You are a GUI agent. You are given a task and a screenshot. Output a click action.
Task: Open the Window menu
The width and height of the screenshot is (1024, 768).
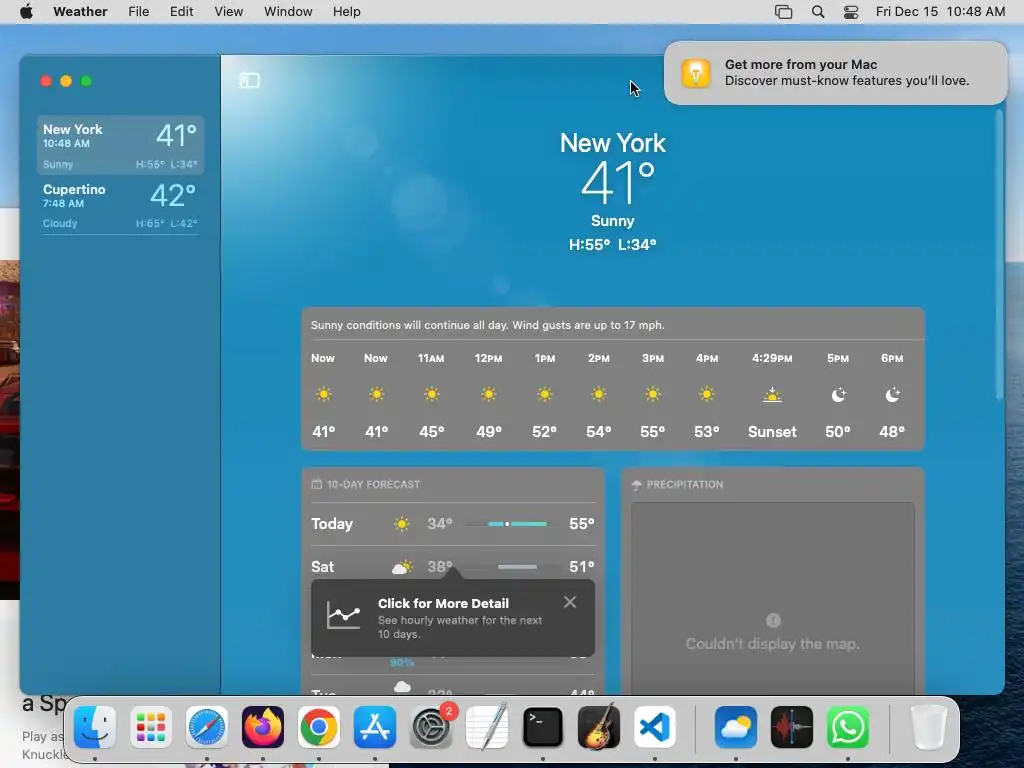coord(288,12)
